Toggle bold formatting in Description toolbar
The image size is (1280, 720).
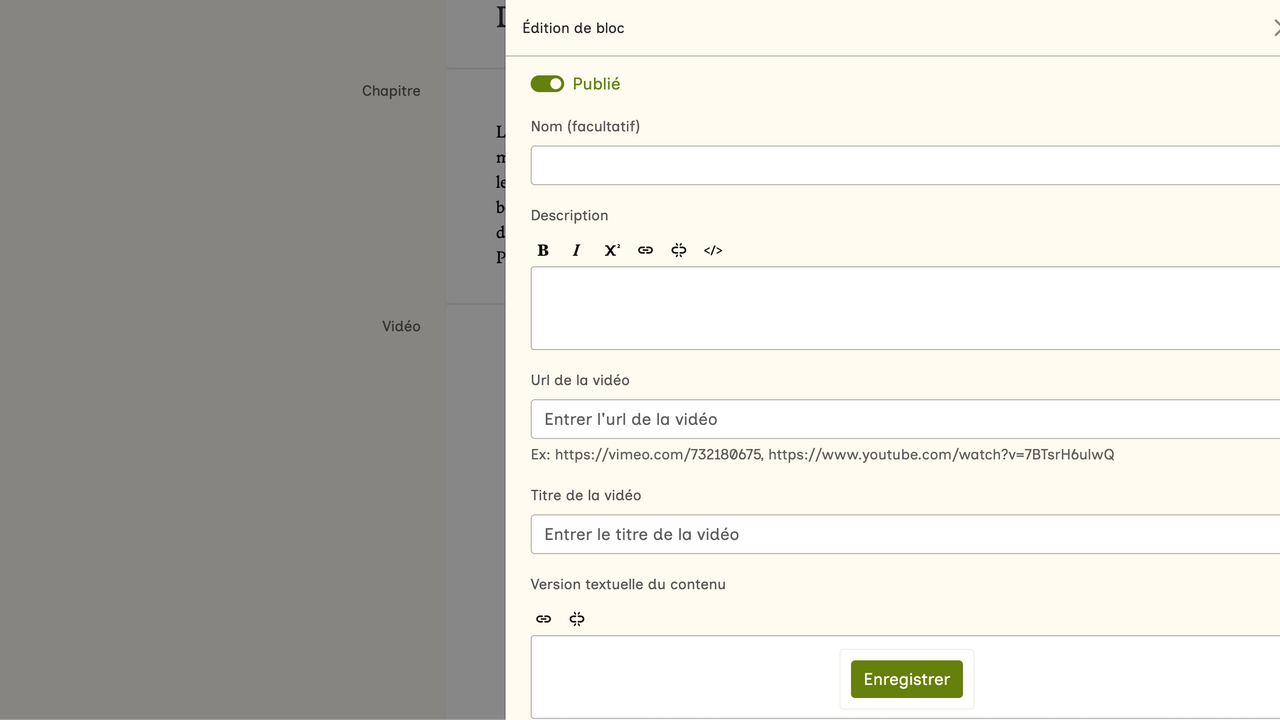tap(543, 250)
